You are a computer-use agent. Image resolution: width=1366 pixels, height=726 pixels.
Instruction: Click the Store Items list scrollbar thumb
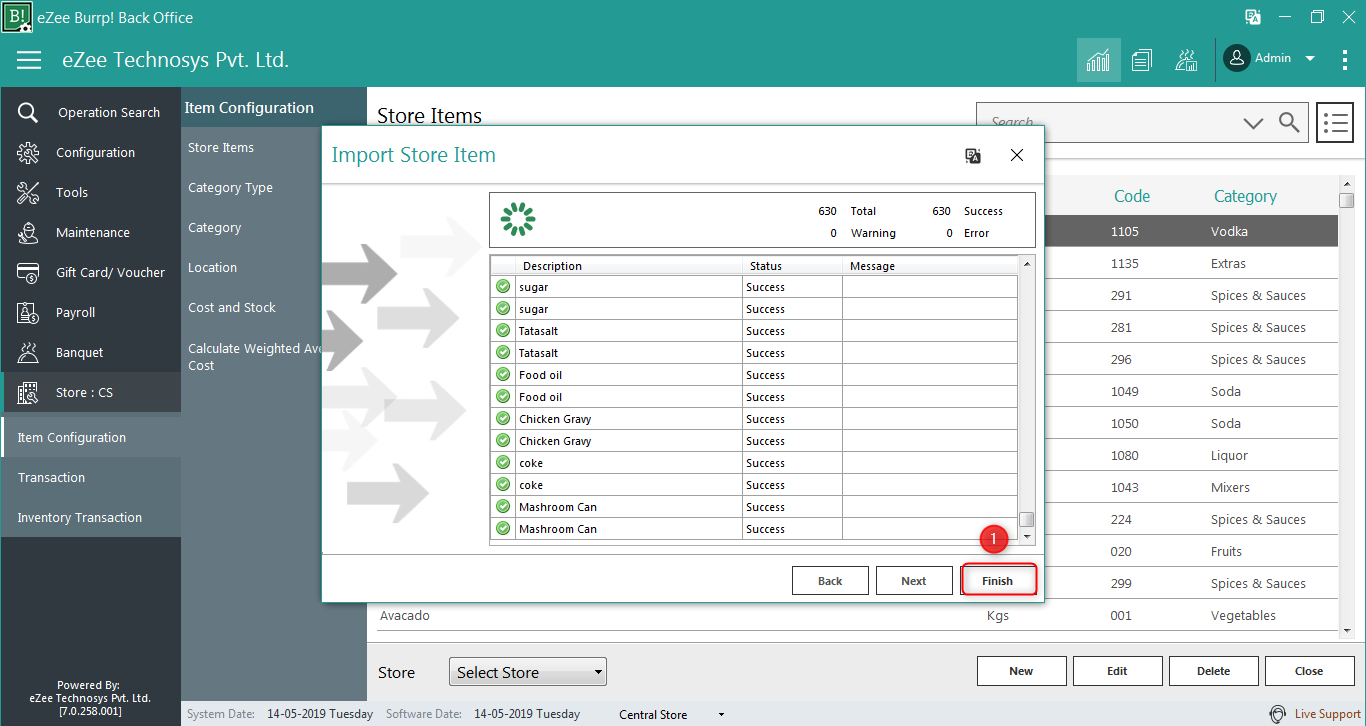click(x=1346, y=200)
